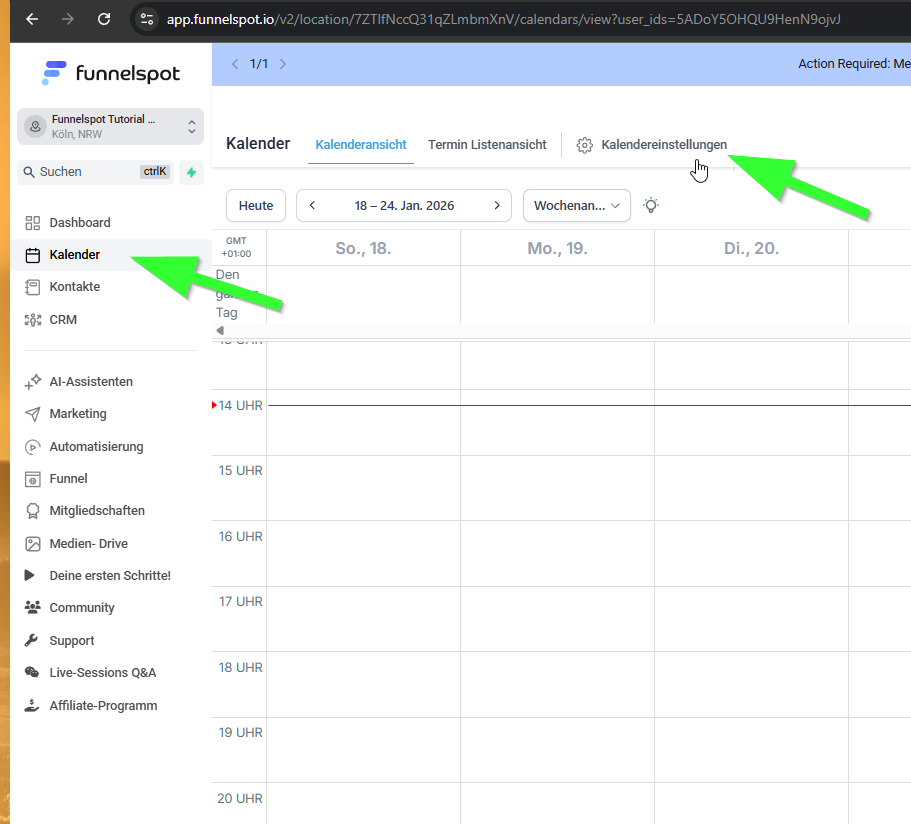The width and height of the screenshot is (911, 824).
Task: Click the play triangle icon for first steps
Action: (29, 575)
